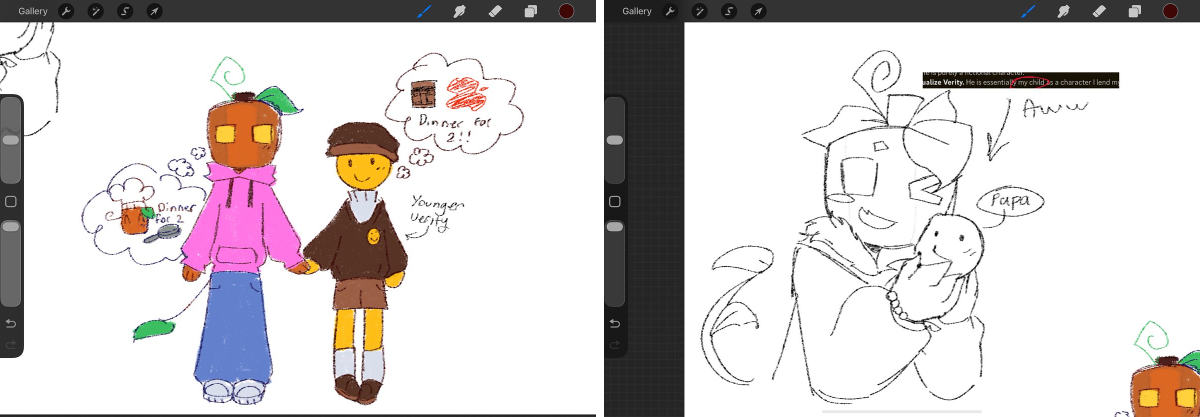Click the pasted text snippet mentioning Verity
This screenshot has height=417, width=1200.
pos(1021,78)
